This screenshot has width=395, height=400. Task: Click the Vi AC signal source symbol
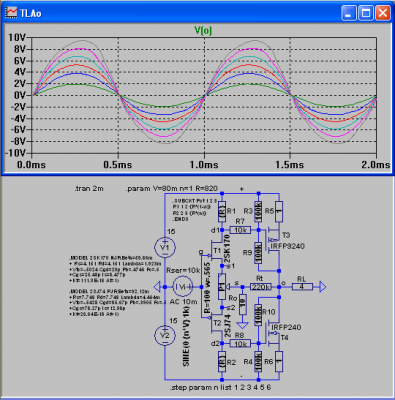pyautogui.click(x=183, y=287)
